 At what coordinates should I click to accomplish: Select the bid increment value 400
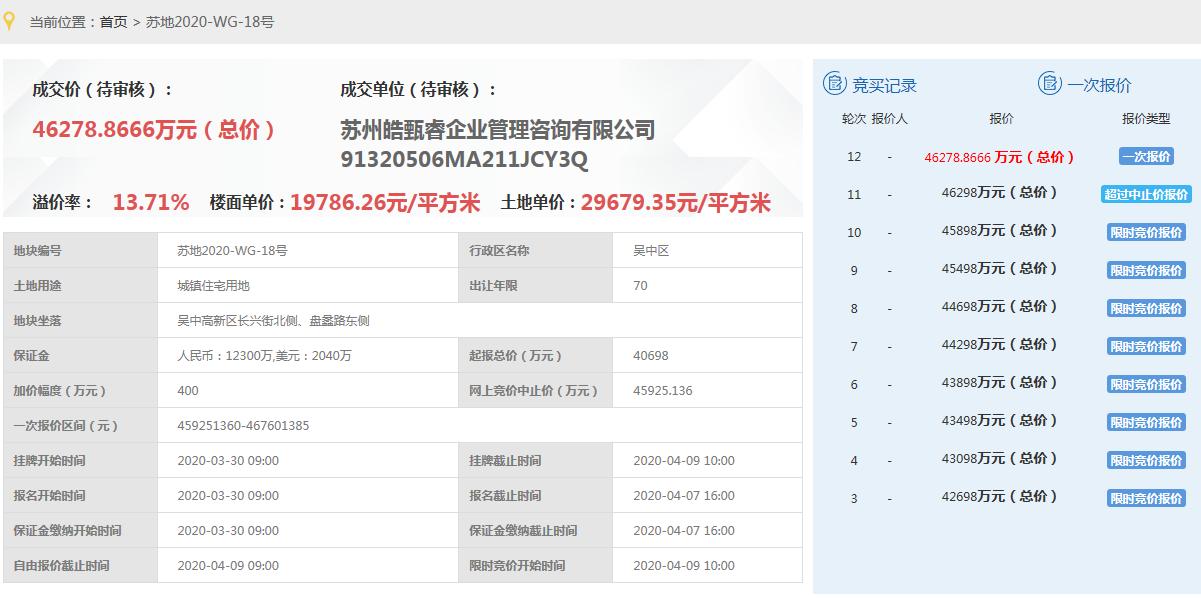click(x=188, y=391)
